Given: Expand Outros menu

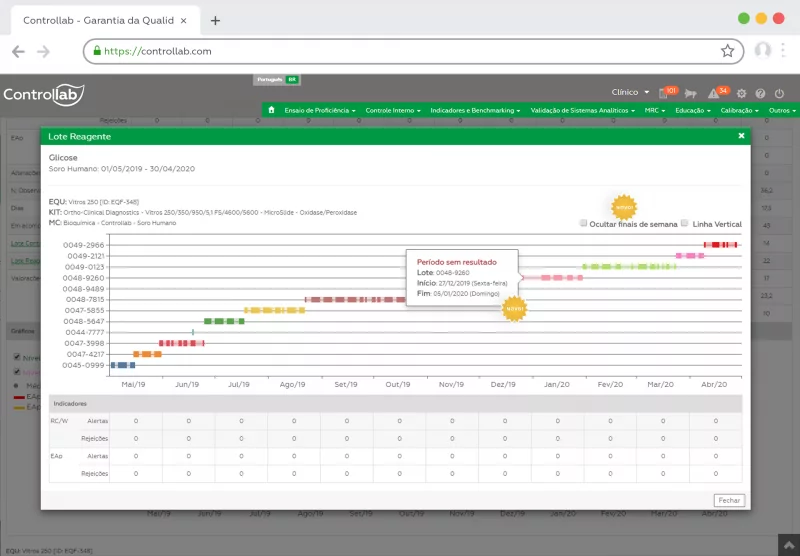Looking at the screenshot, I should point(782,110).
